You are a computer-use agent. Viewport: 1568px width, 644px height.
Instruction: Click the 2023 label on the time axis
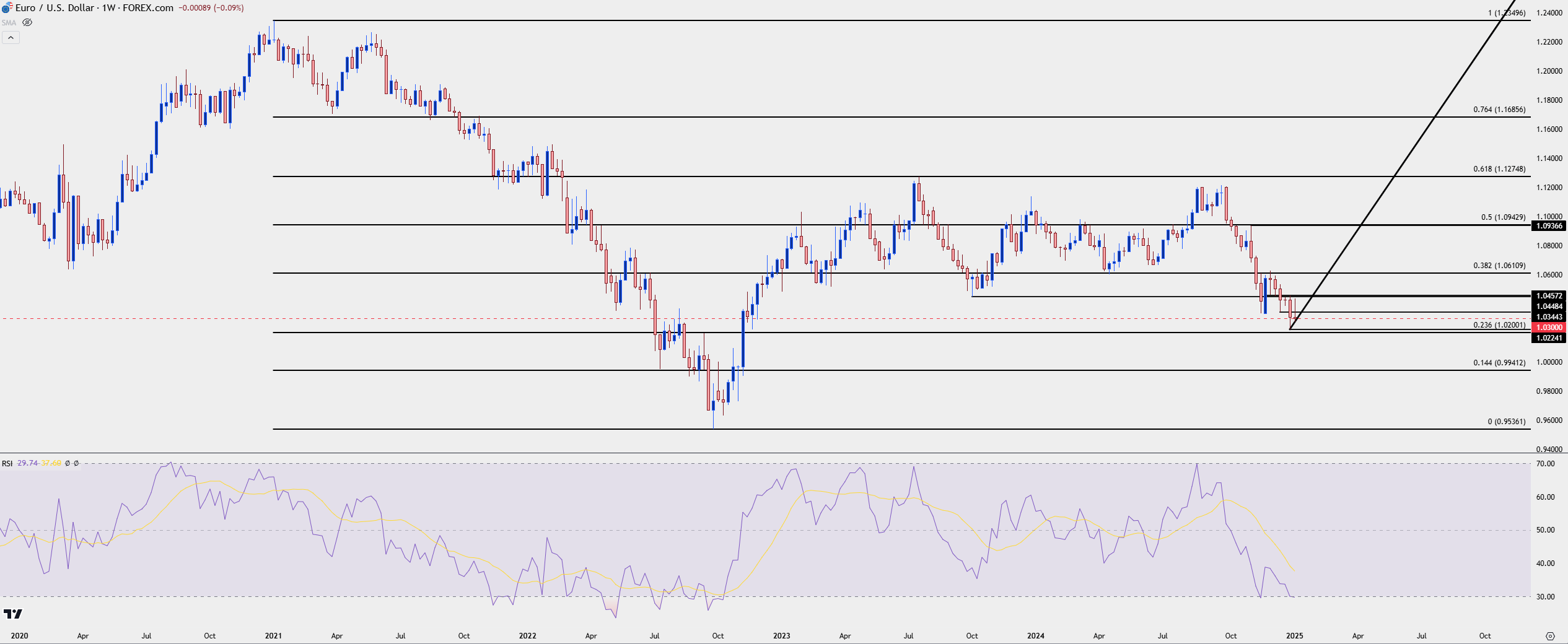[x=781, y=636]
